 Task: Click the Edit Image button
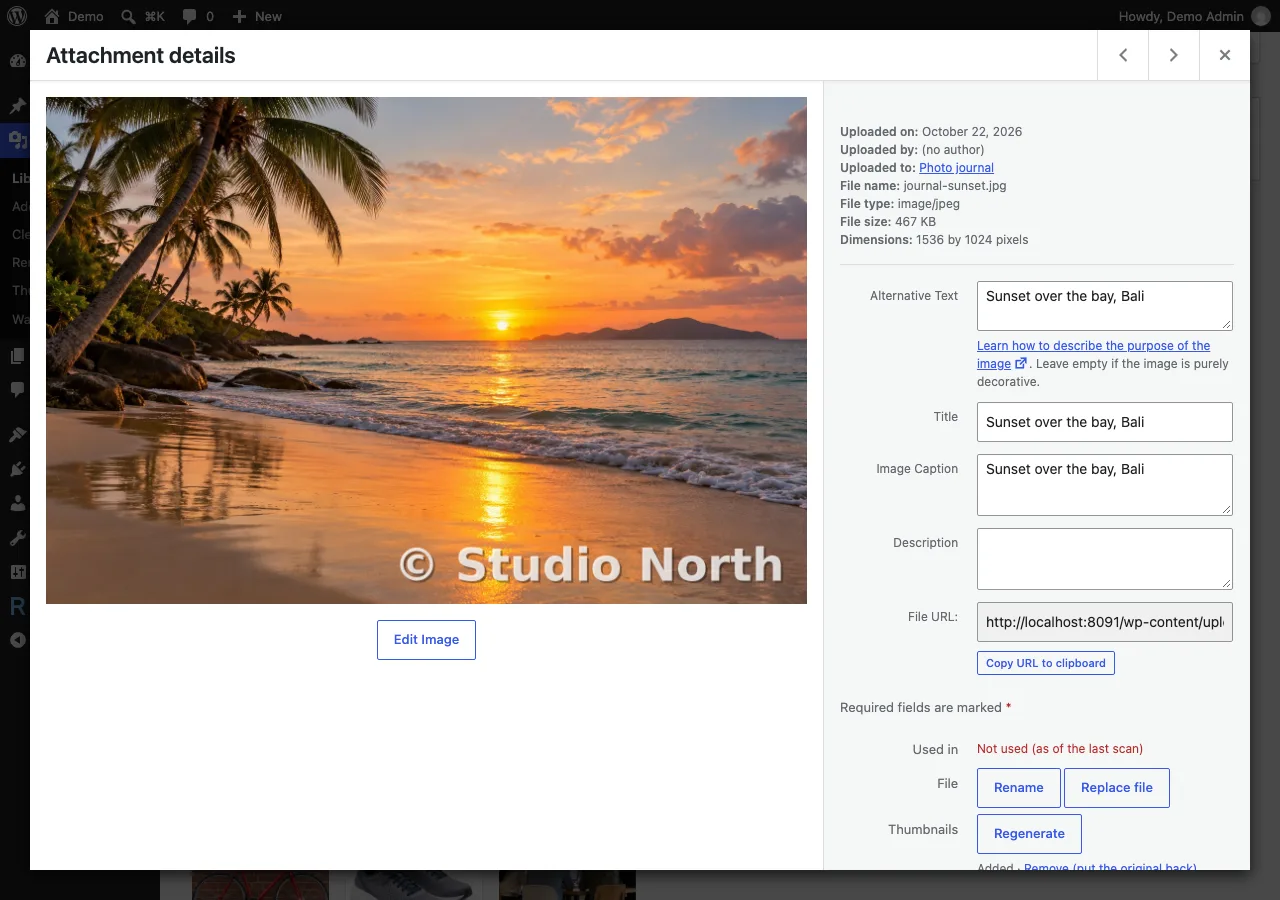click(426, 640)
